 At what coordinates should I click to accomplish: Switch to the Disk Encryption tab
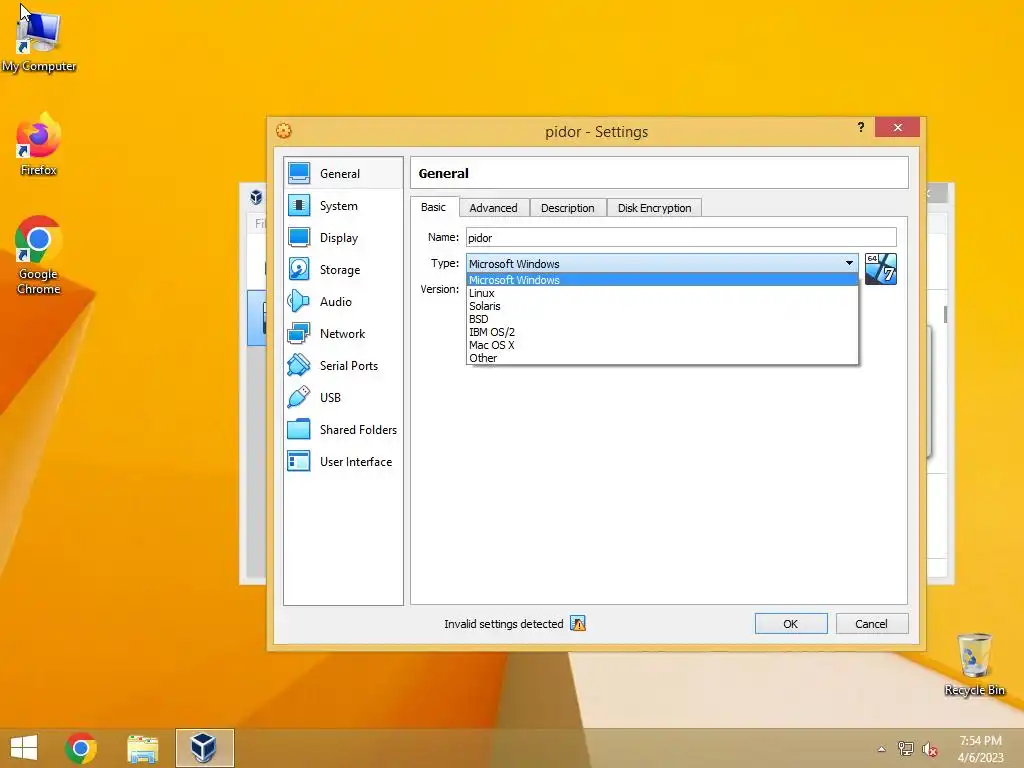654,208
